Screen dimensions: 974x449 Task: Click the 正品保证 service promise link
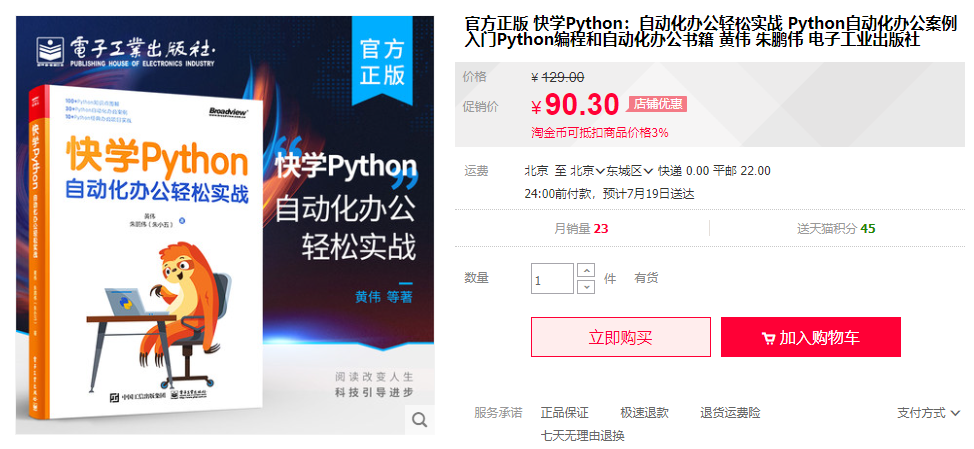tap(564, 413)
